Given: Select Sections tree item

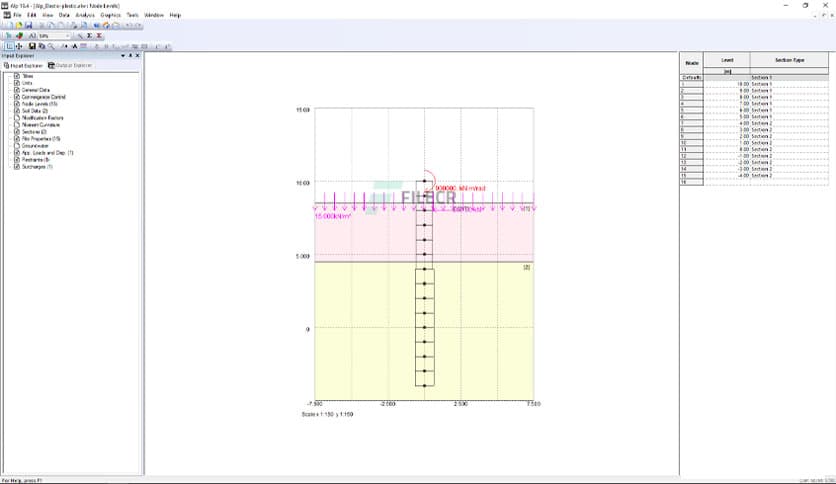Looking at the screenshot, I should tap(34, 132).
